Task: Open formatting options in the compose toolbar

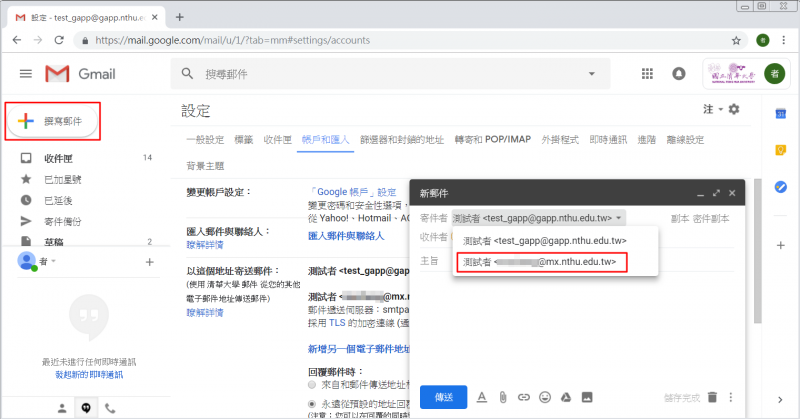Action: pos(482,397)
